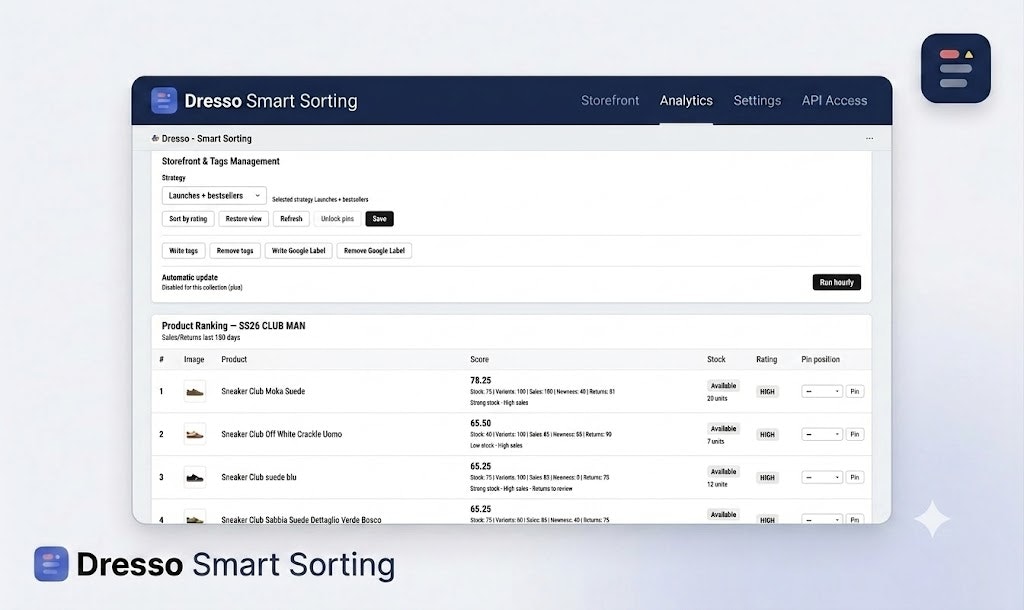
Task: Switch to the Analytics tab
Action: click(686, 101)
